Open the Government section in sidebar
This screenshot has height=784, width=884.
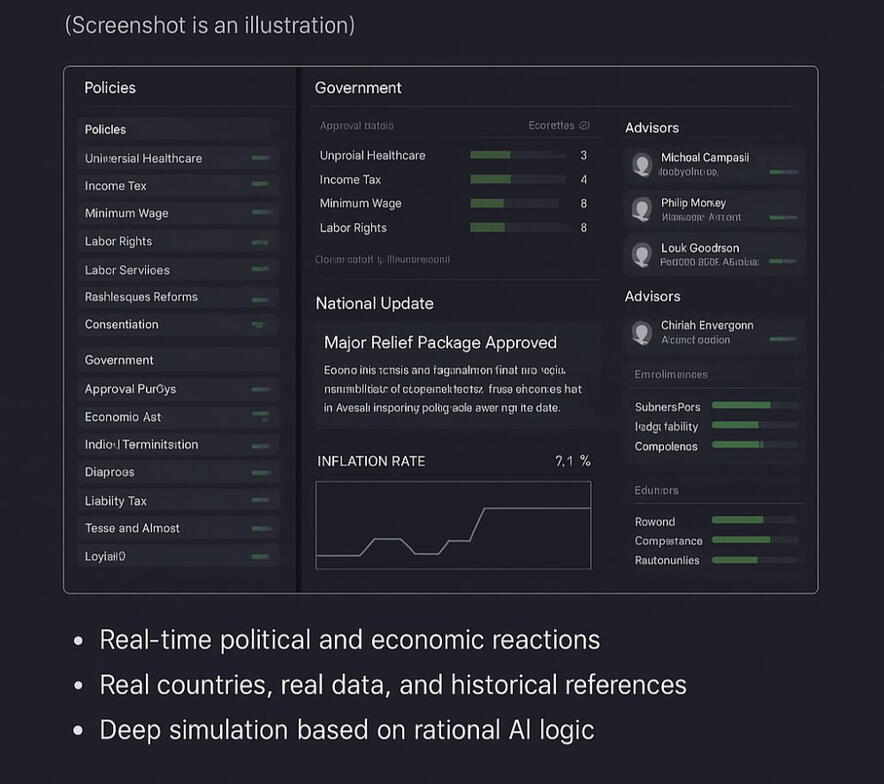119,360
